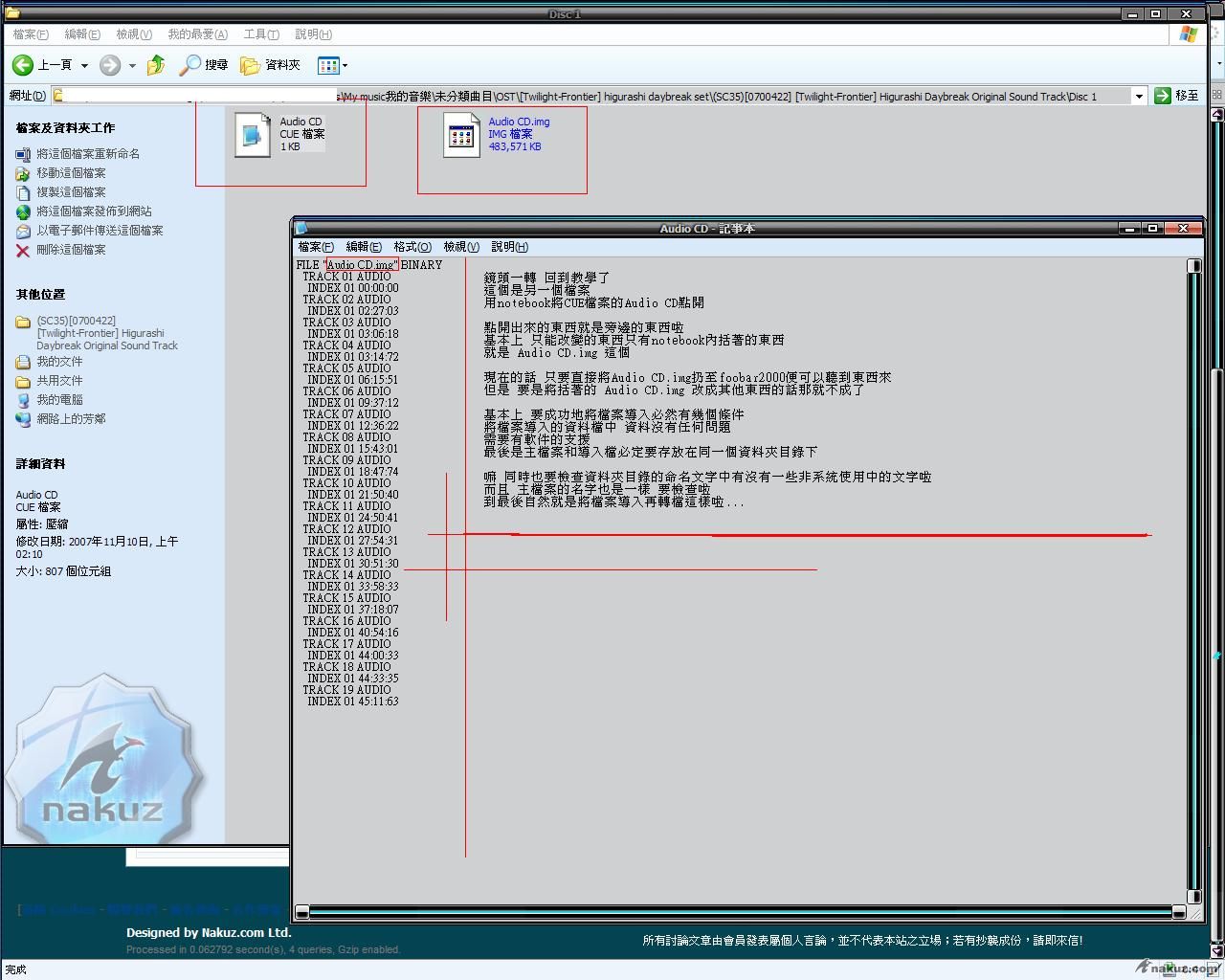
Task: Open the Views icon in Explorer toolbar
Action: tap(328, 65)
